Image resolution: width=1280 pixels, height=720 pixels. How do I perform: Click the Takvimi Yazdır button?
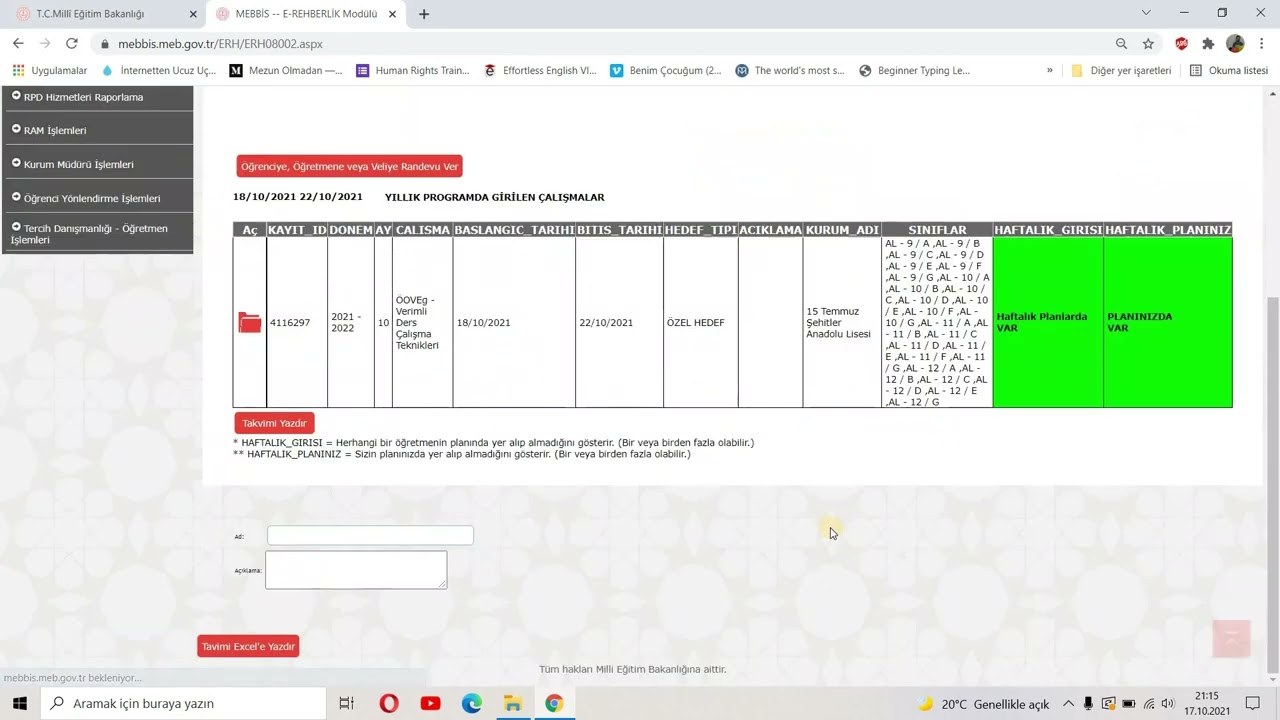click(x=274, y=423)
